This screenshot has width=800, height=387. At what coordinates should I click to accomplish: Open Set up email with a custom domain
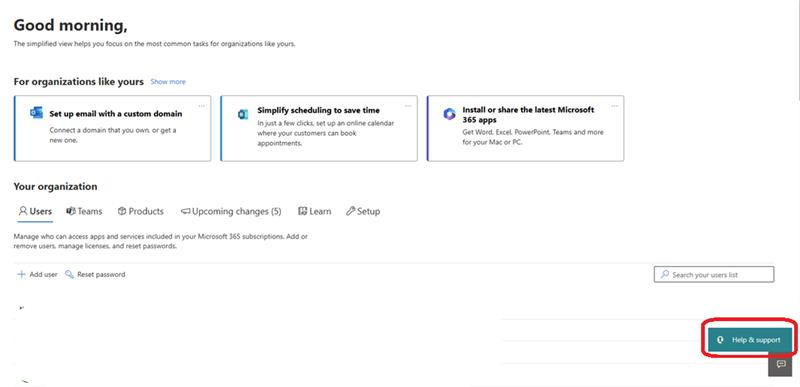click(112, 128)
